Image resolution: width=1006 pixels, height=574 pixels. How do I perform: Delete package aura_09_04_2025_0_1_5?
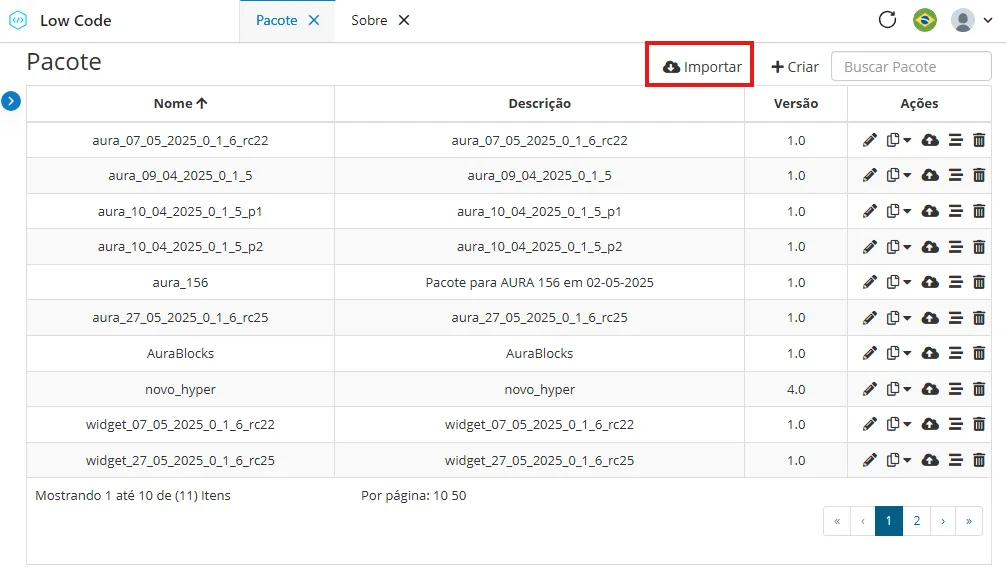coord(979,175)
